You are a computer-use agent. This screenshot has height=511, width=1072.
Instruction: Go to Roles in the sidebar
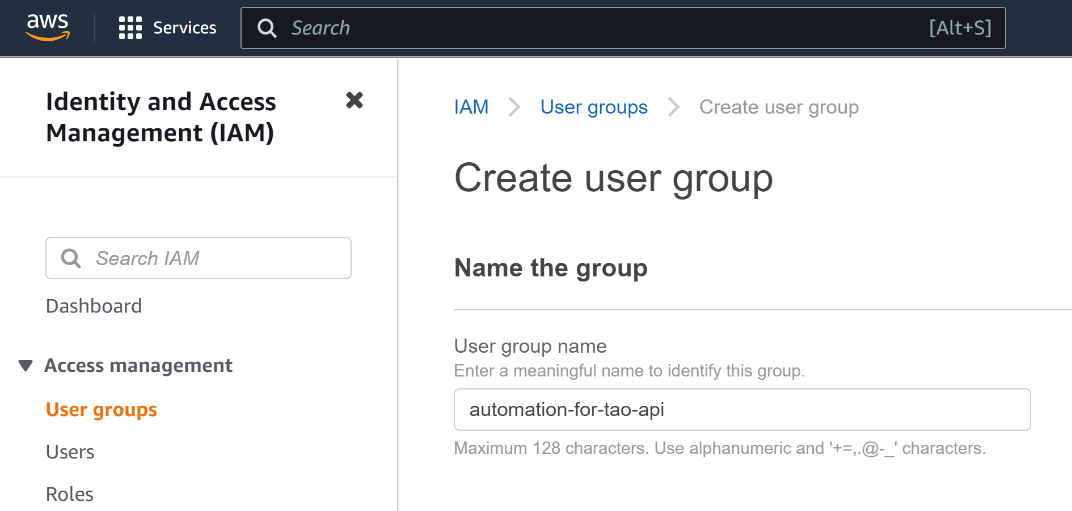(70, 494)
